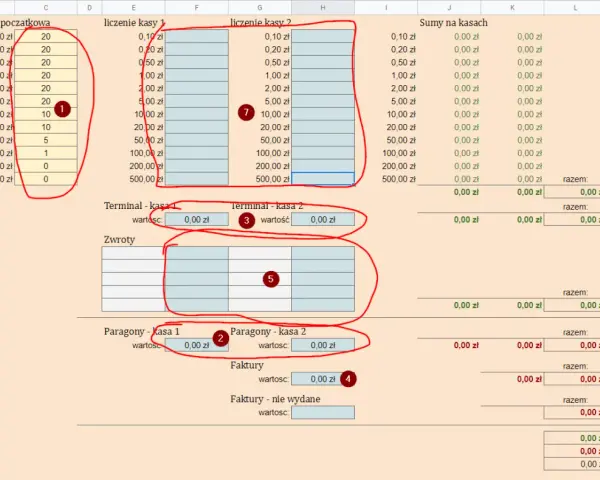This screenshot has height=480, width=600.
Task: Click liczenie kasy 2 field for 10,00 zł
Action: point(323,114)
